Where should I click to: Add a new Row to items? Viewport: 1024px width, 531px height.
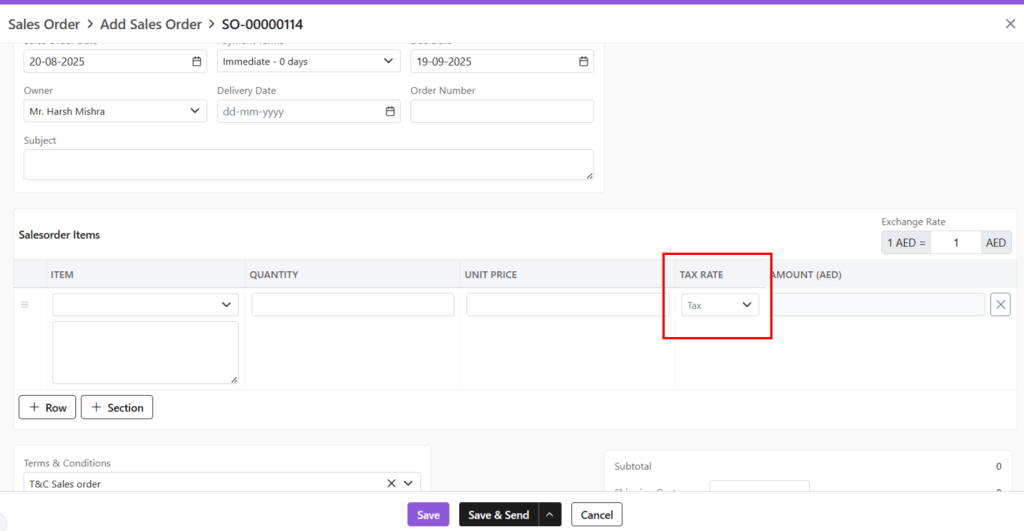[47, 408]
